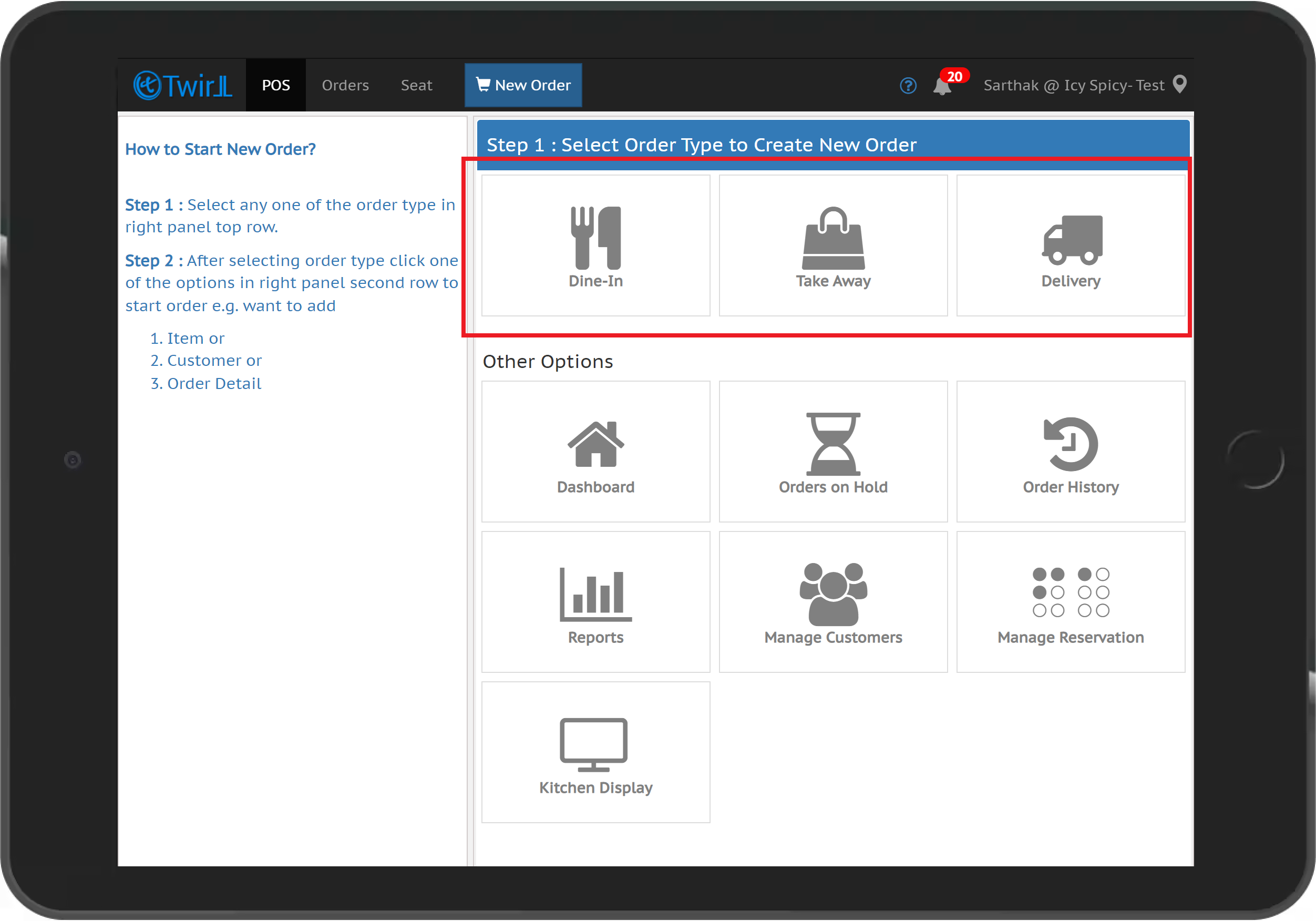Launch Kitchen Display monitor icon

[x=594, y=744]
